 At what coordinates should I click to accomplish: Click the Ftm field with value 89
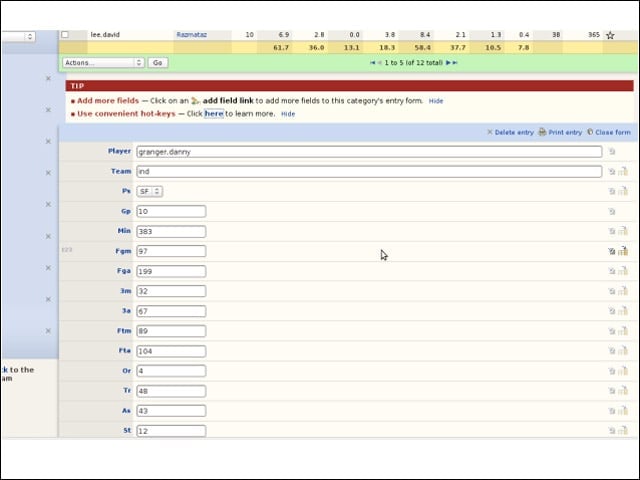171,331
